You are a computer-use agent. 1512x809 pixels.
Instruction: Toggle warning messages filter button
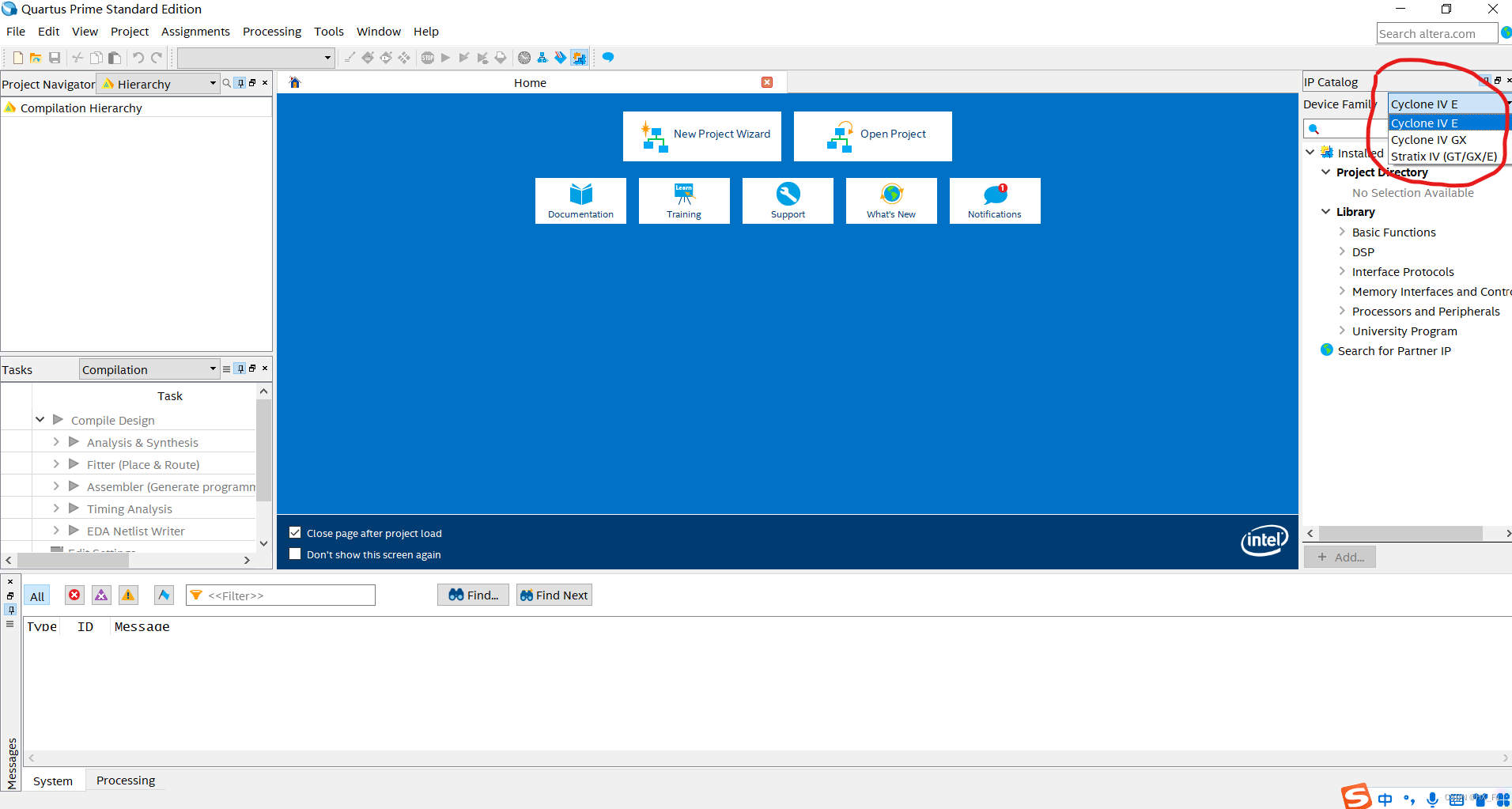click(x=128, y=595)
